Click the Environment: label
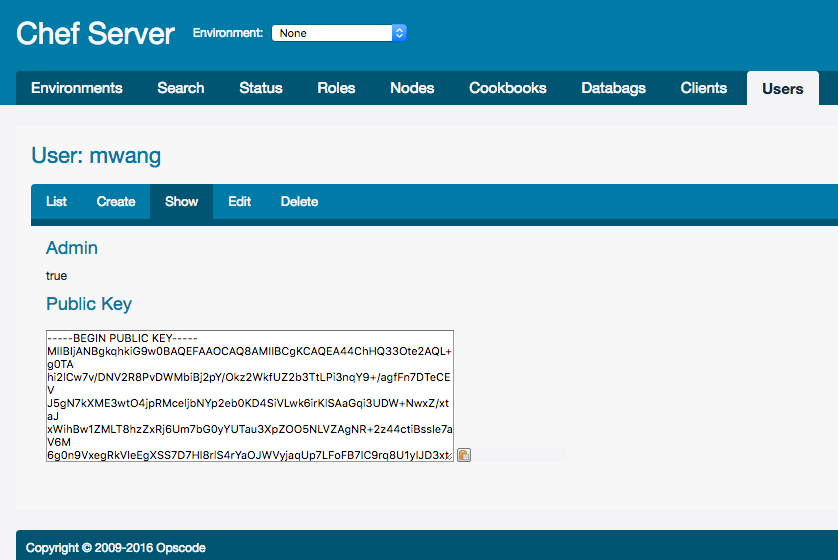 pyautogui.click(x=228, y=33)
